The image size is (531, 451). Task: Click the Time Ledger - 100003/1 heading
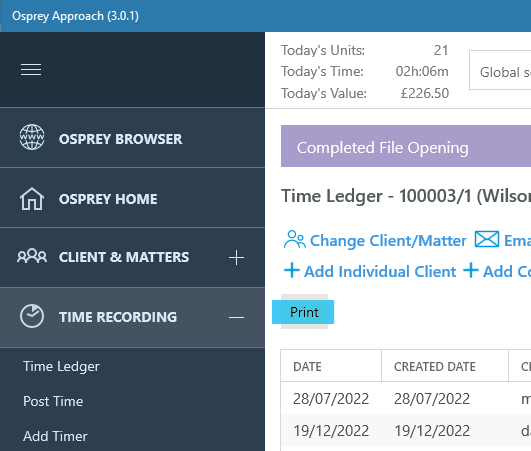(406, 196)
